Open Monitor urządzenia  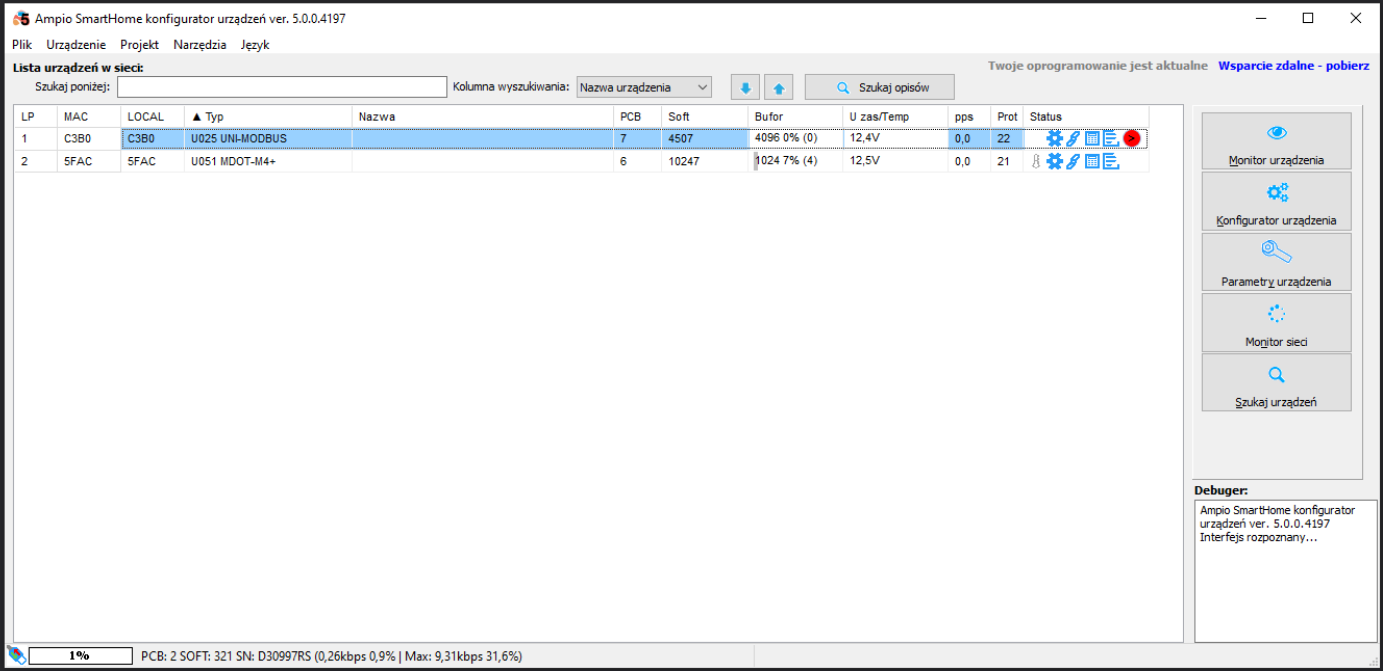coord(1276,141)
